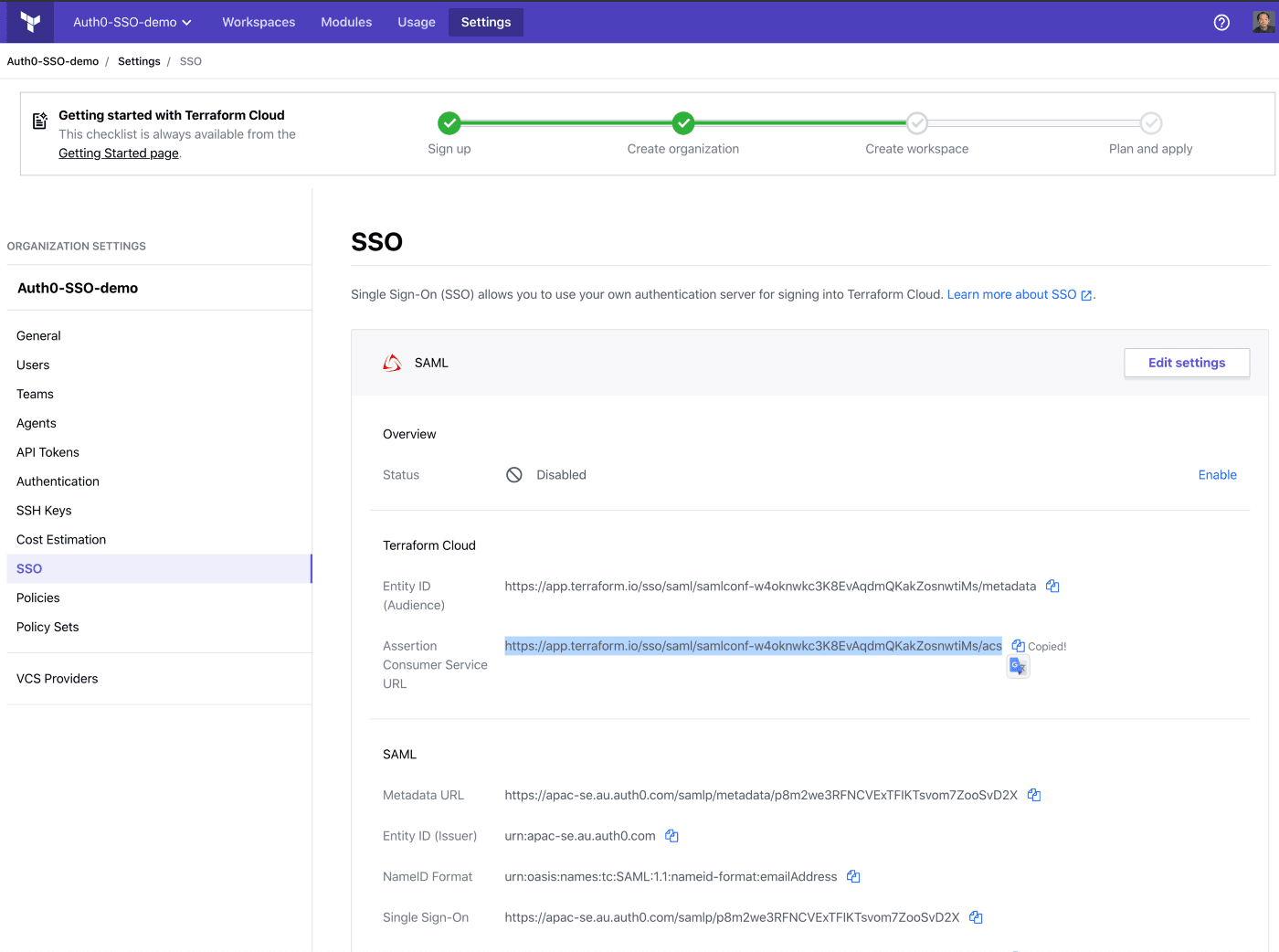Open the help question mark icon
Viewport: 1279px width, 952px height.
1221,23
